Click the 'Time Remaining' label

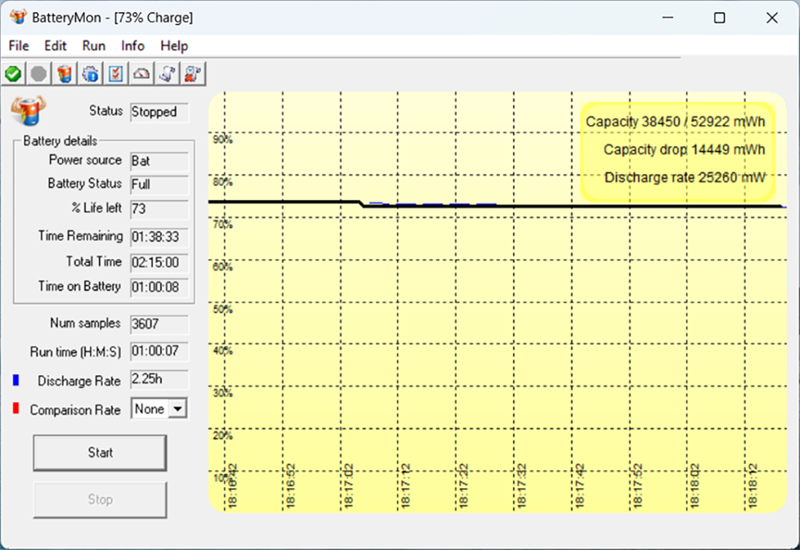point(81,236)
